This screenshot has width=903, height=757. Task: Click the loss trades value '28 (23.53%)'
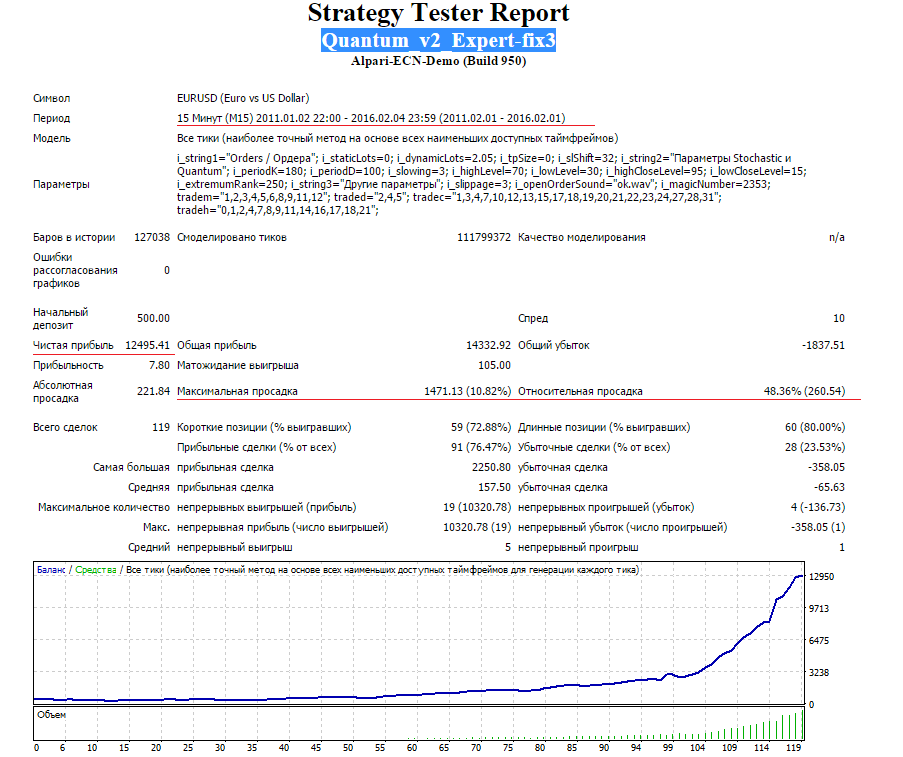[815, 447]
